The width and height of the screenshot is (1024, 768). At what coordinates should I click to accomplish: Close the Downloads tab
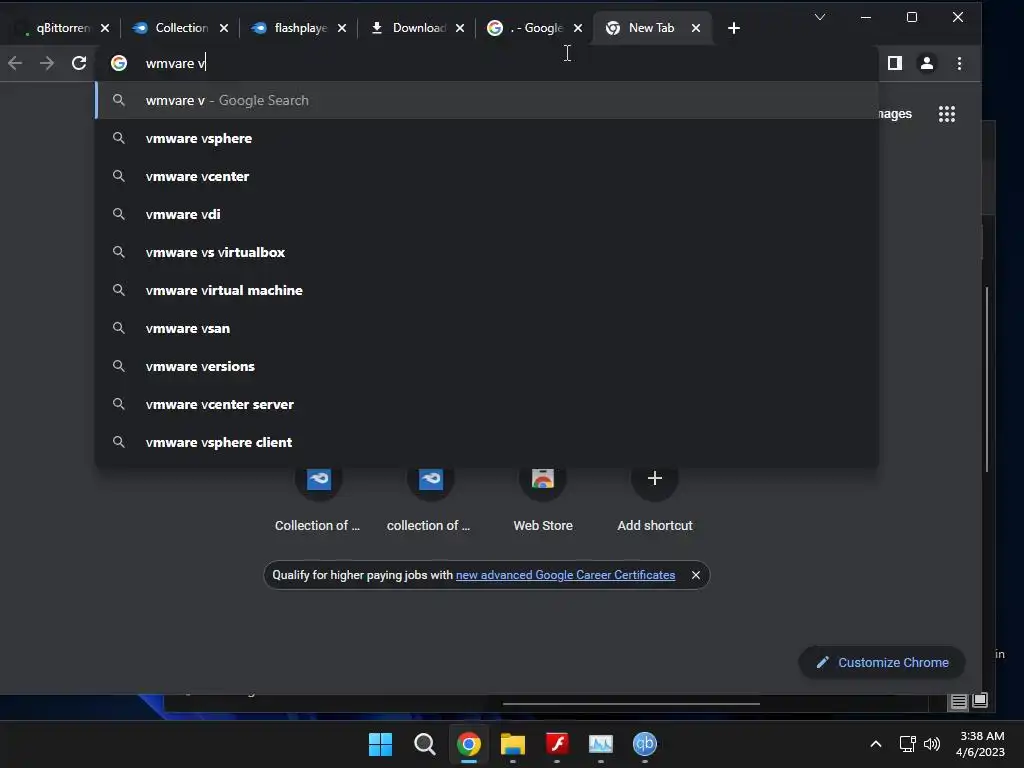460,28
